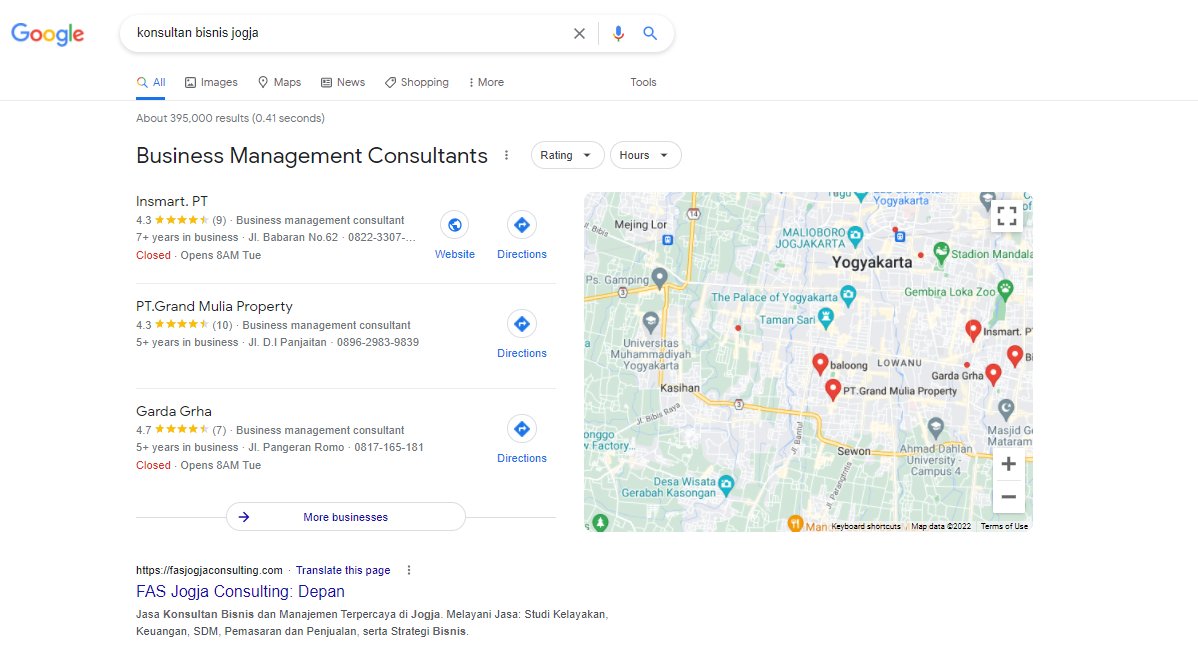Zoom in on the map

tap(1009, 464)
